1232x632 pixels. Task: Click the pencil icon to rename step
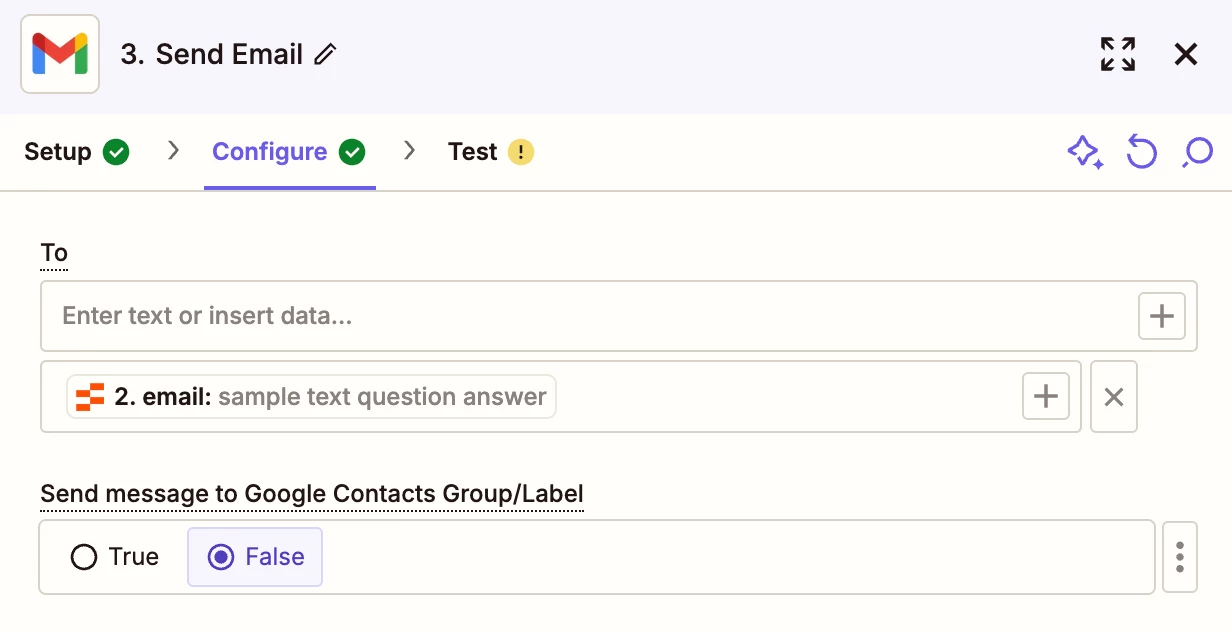[325, 55]
